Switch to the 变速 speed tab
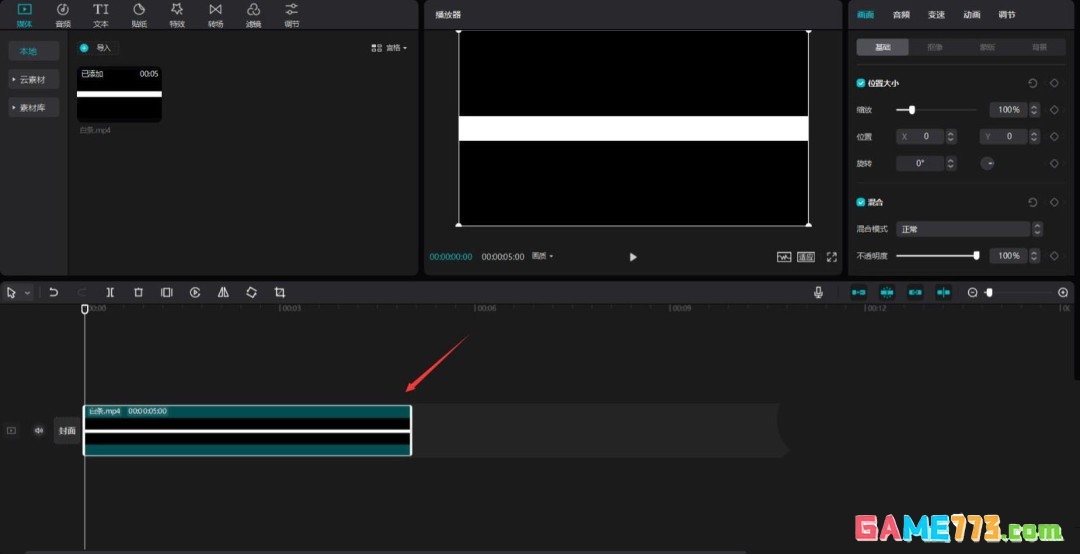The height and width of the screenshot is (554, 1080). point(935,15)
